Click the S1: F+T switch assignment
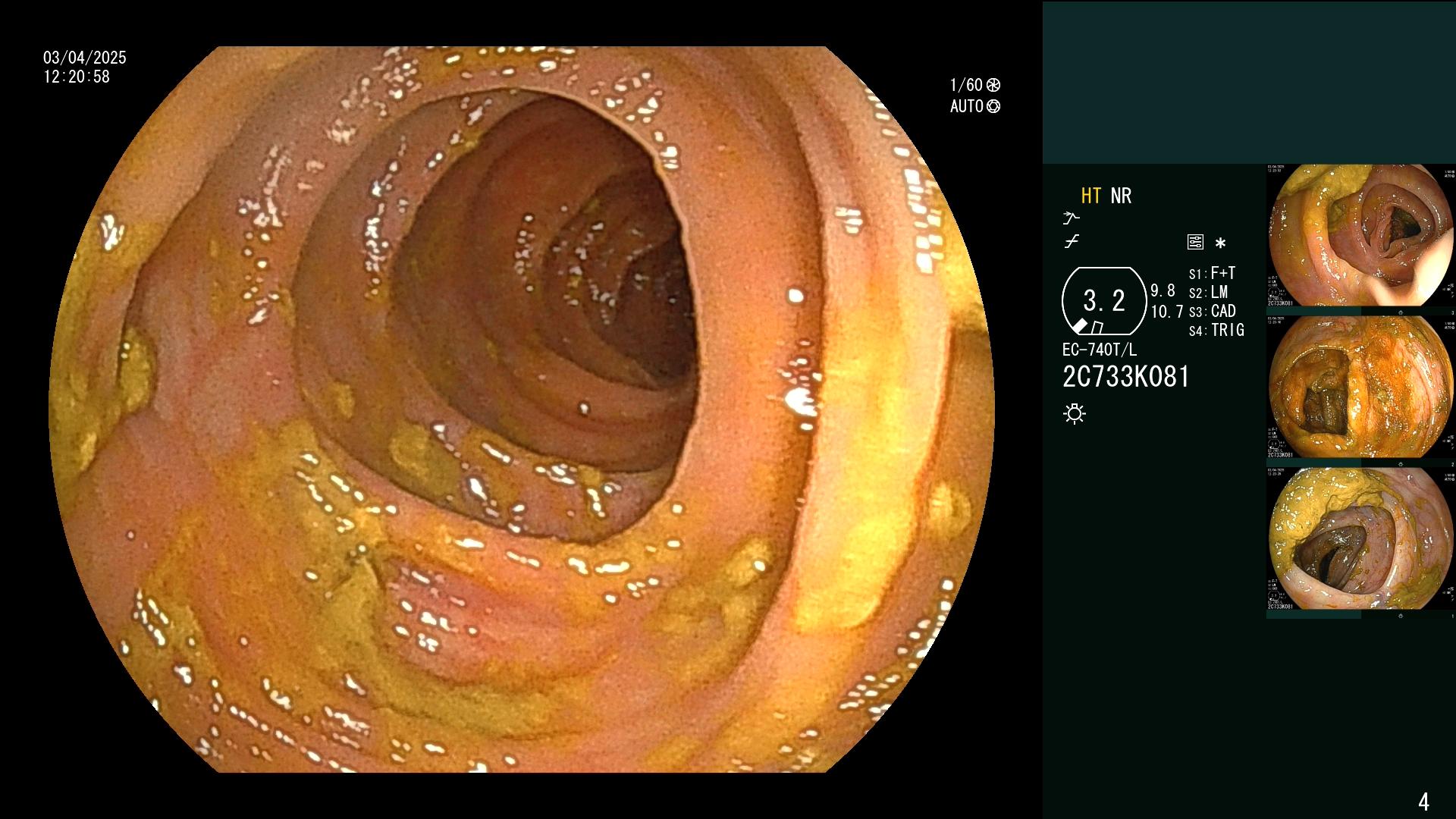The width and height of the screenshot is (1456, 819). click(x=1212, y=274)
